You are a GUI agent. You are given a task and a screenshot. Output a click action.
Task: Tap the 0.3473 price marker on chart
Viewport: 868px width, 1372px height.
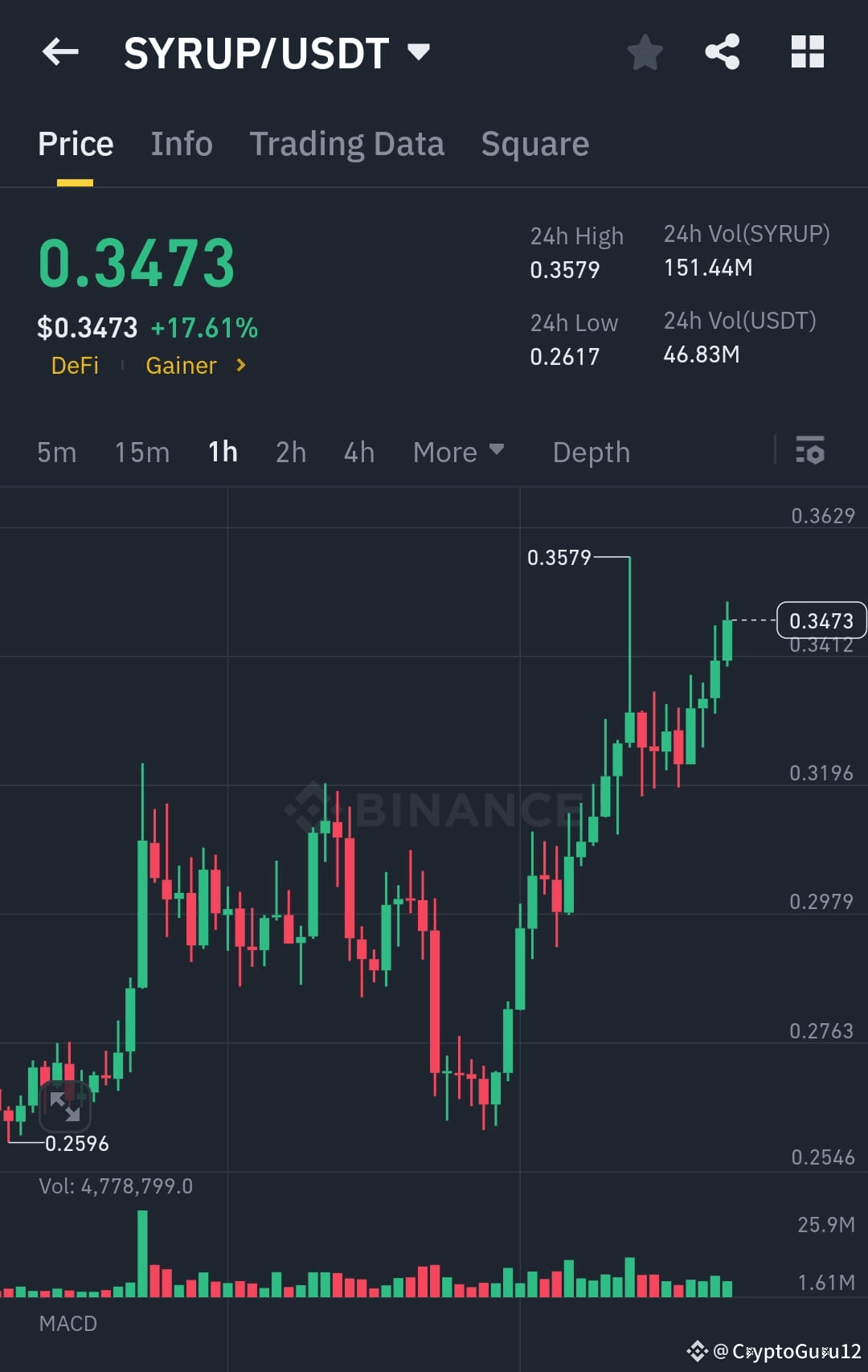[x=821, y=620]
